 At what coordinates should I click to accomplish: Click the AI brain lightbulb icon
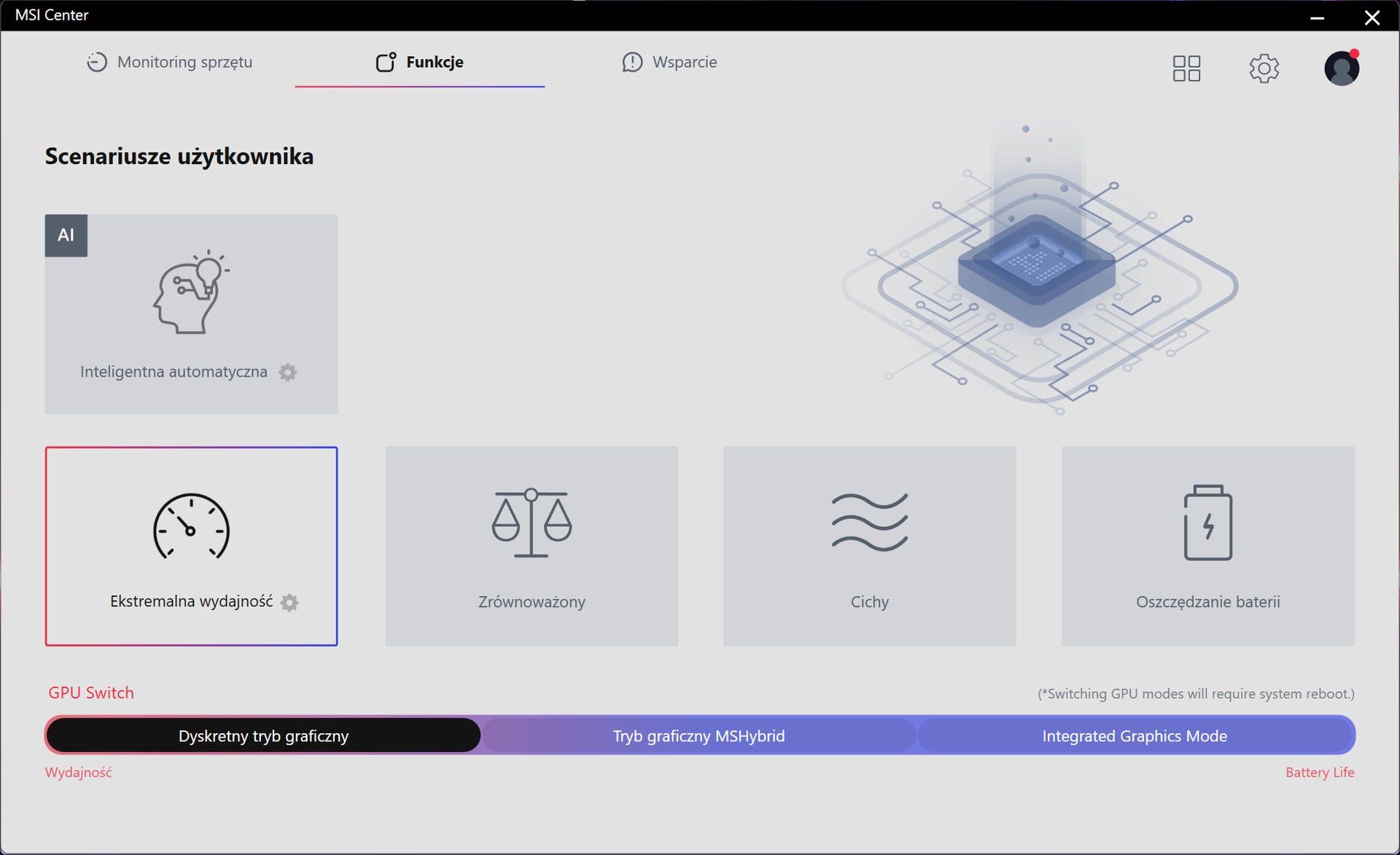191,292
